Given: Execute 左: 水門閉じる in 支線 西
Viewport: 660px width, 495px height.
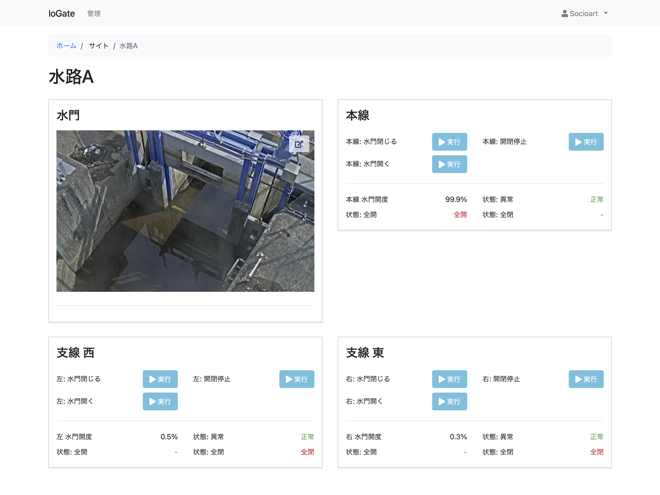Looking at the screenshot, I should [160, 379].
